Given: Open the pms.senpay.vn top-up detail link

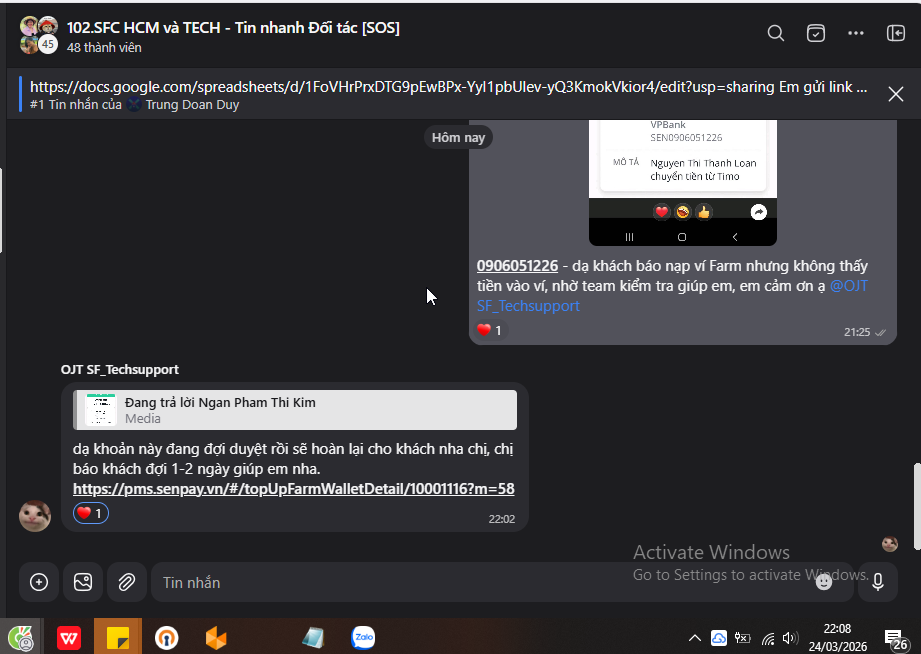Looking at the screenshot, I should [294, 489].
